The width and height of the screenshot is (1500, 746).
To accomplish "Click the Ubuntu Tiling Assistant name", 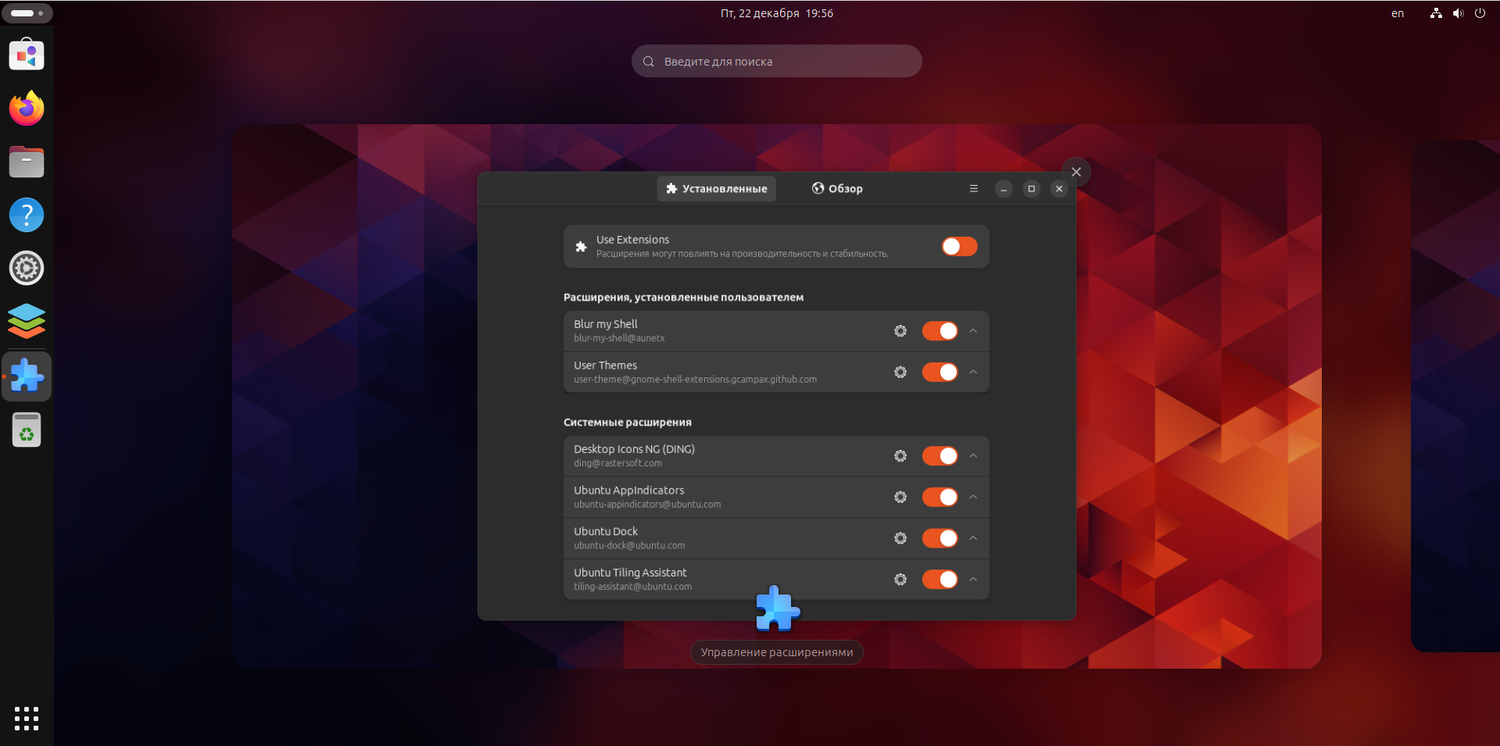I will [630, 572].
